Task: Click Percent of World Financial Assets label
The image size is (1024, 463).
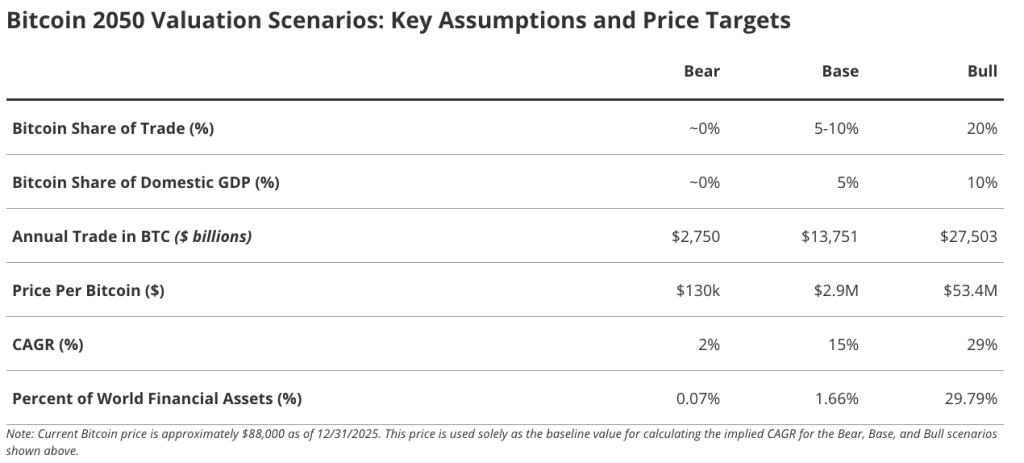Action: pos(156,398)
